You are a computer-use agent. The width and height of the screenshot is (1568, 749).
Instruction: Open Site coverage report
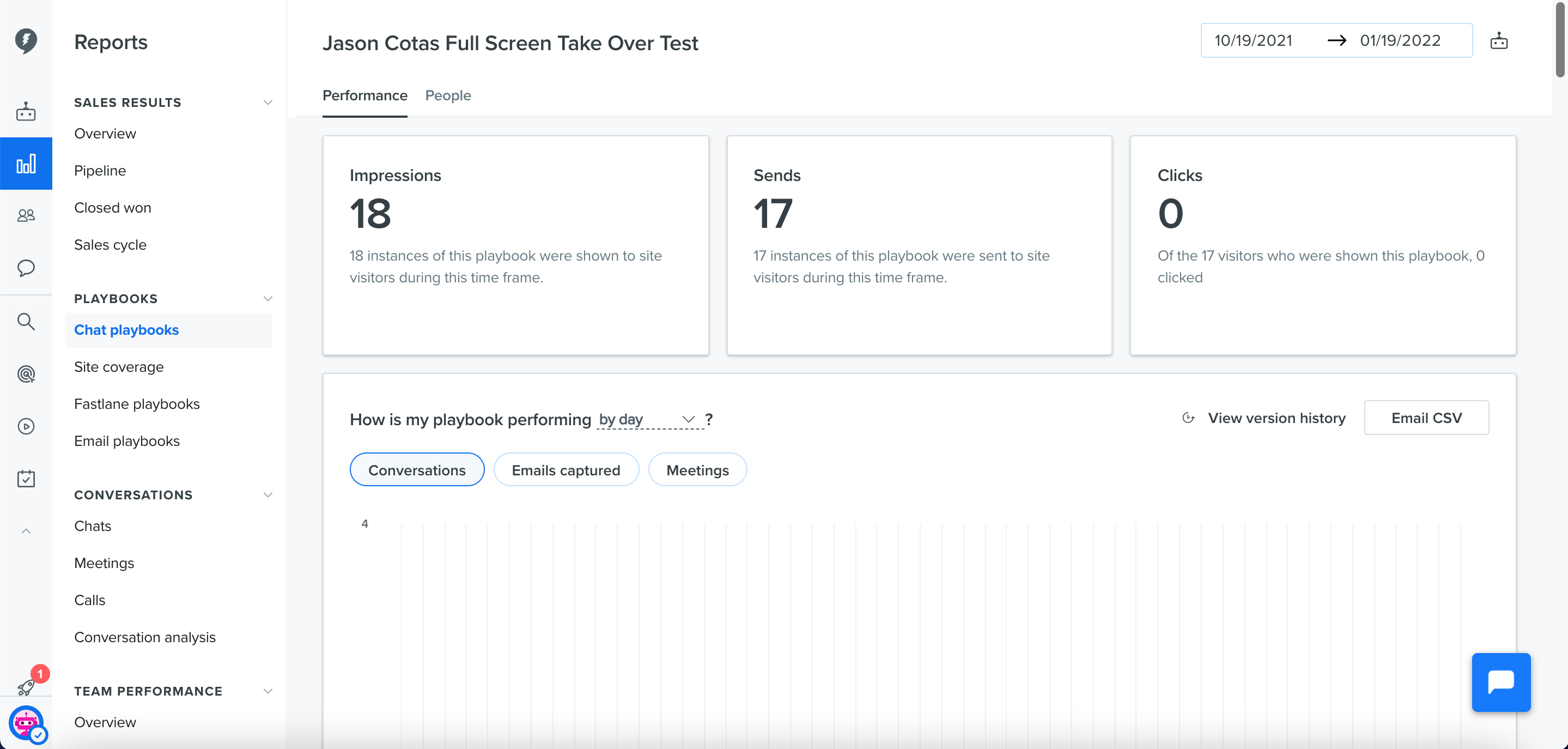click(119, 366)
